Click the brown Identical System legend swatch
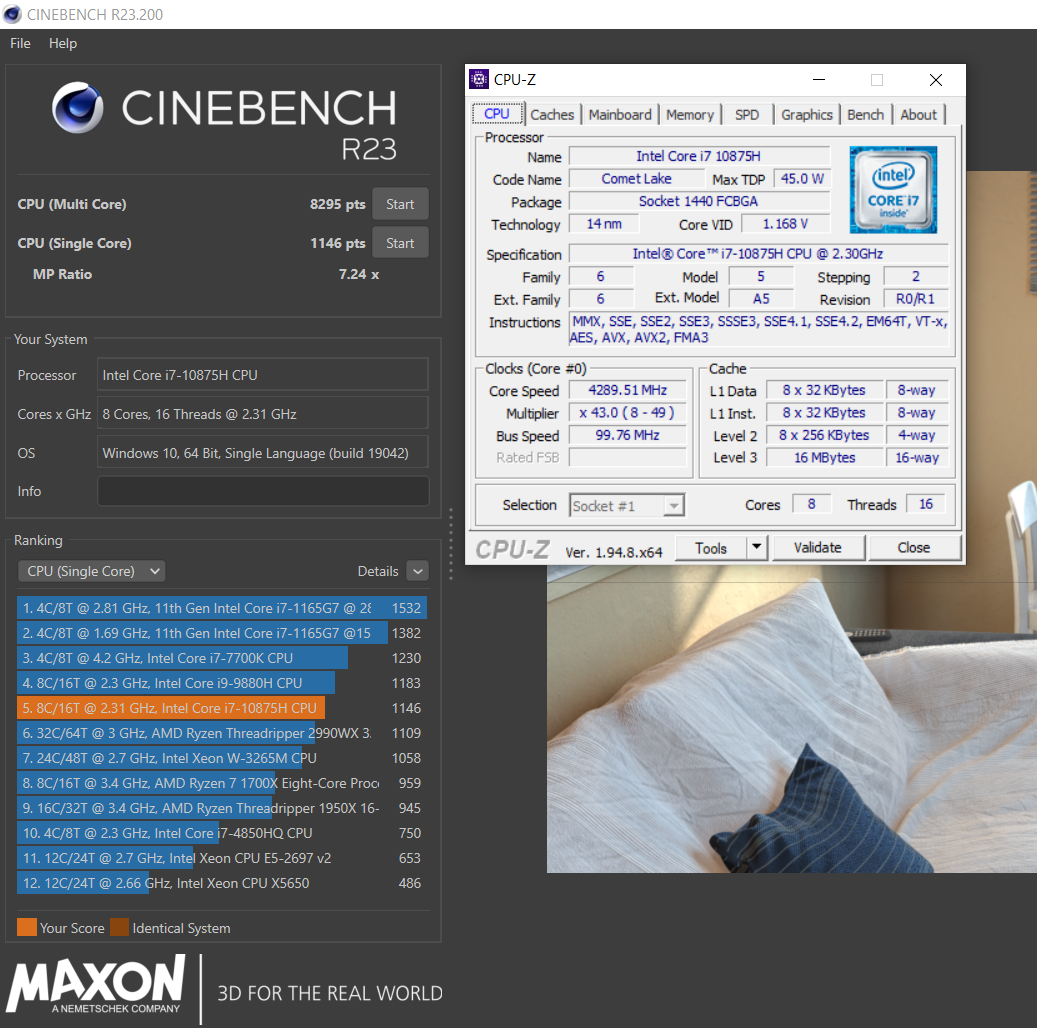Viewport: 1037px width, 1028px height. [x=120, y=927]
